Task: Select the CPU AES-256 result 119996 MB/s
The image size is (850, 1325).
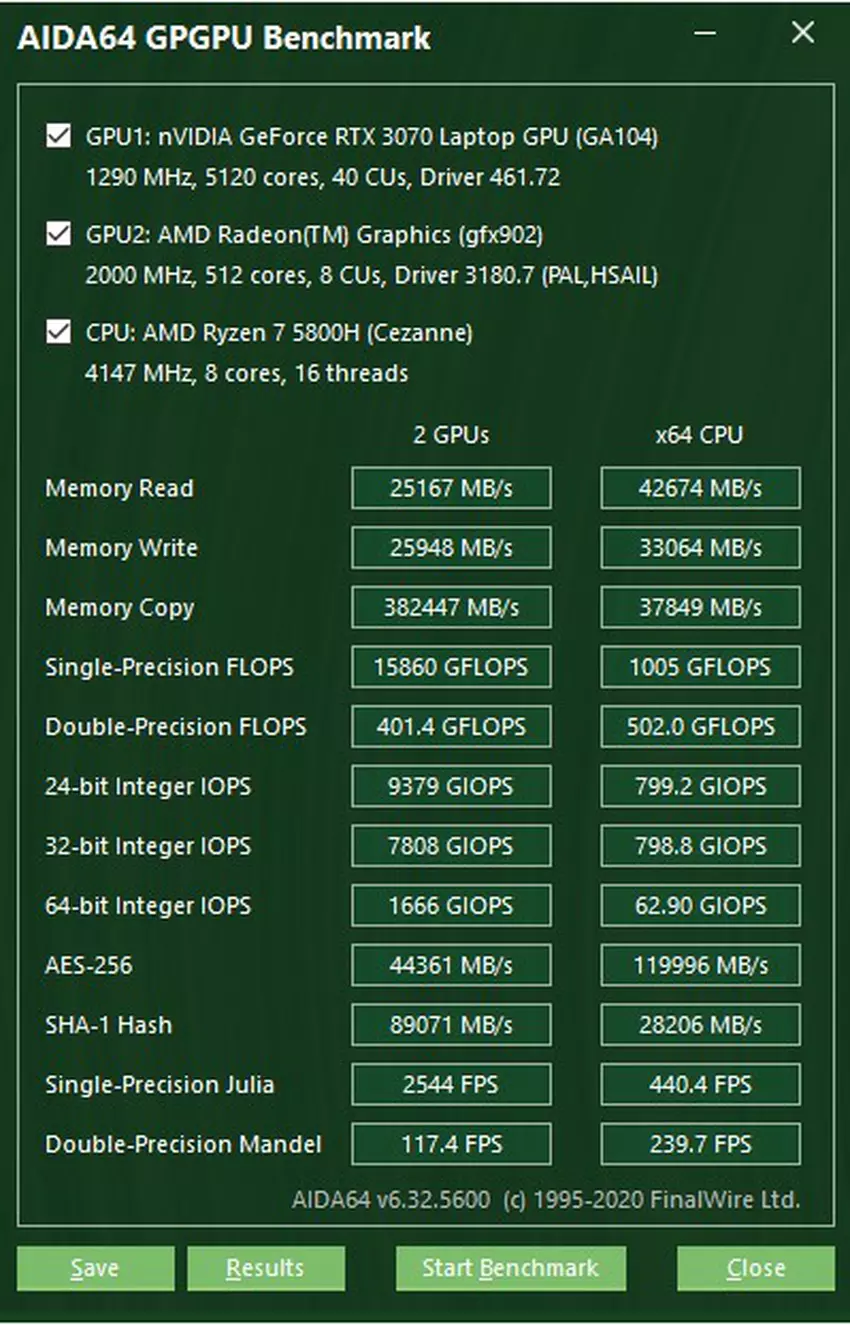Action: click(700, 965)
